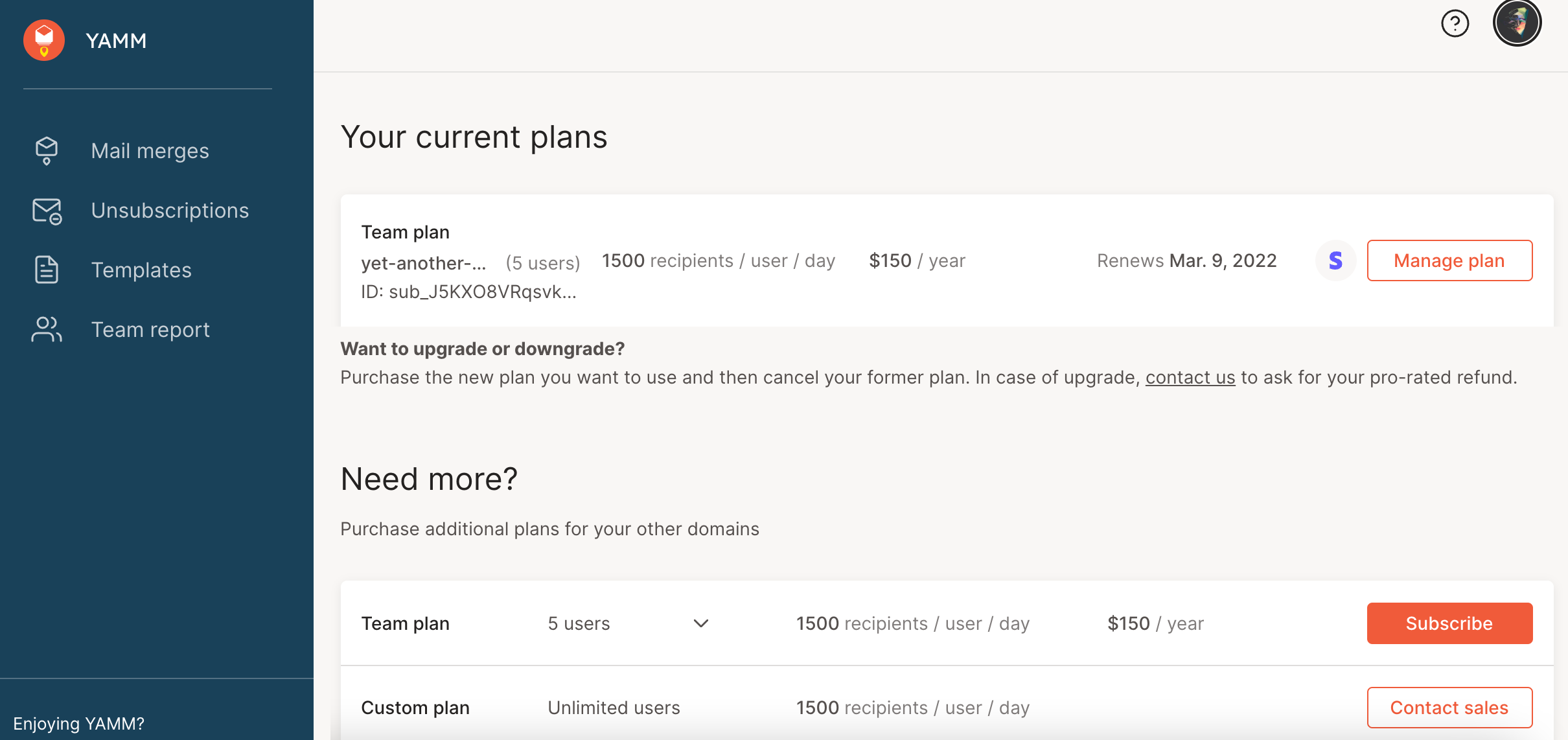Click the YAMM logo icon
Screen dimensions: 1568x740
pos(43,40)
